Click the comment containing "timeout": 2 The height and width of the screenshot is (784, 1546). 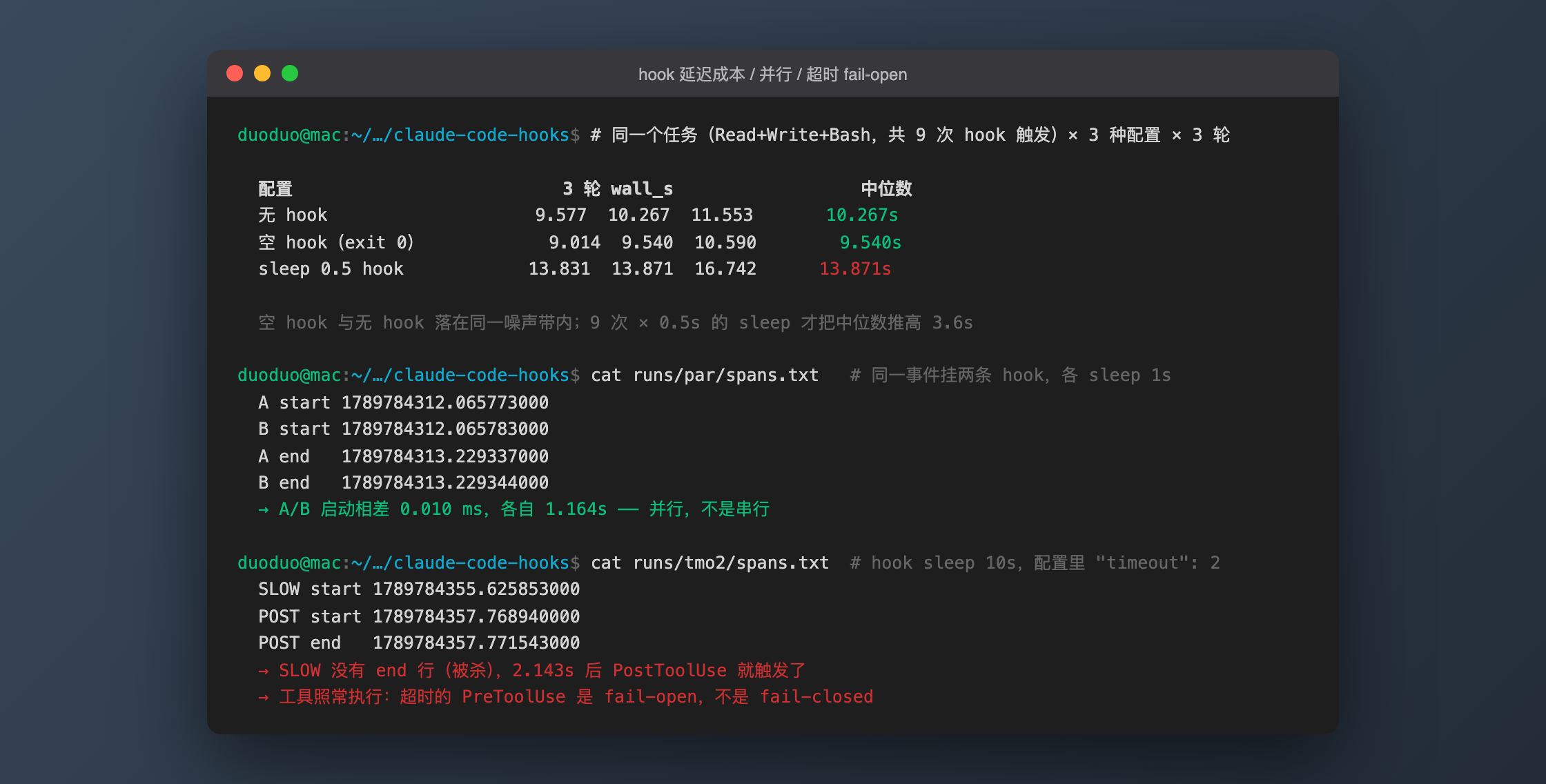pyautogui.click(x=1035, y=562)
